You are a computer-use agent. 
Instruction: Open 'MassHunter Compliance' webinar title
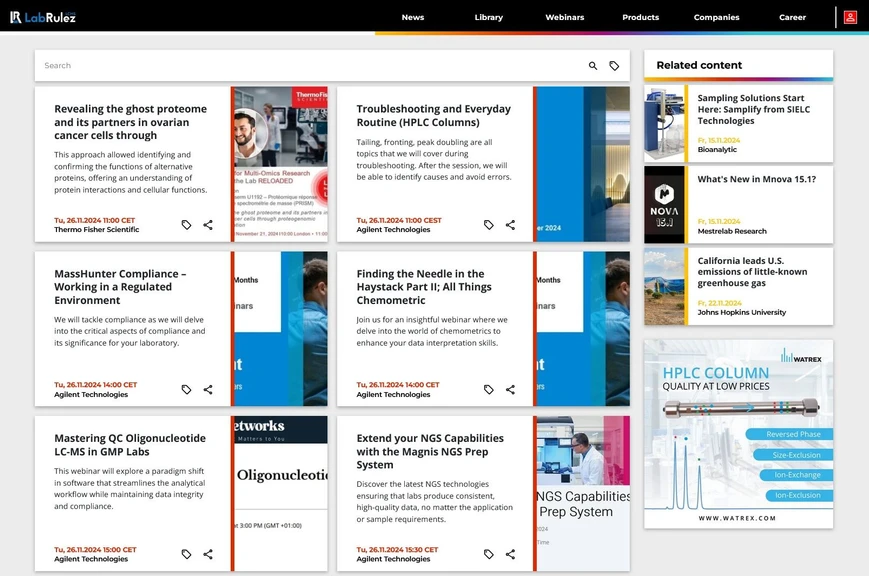click(x=120, y=287)
